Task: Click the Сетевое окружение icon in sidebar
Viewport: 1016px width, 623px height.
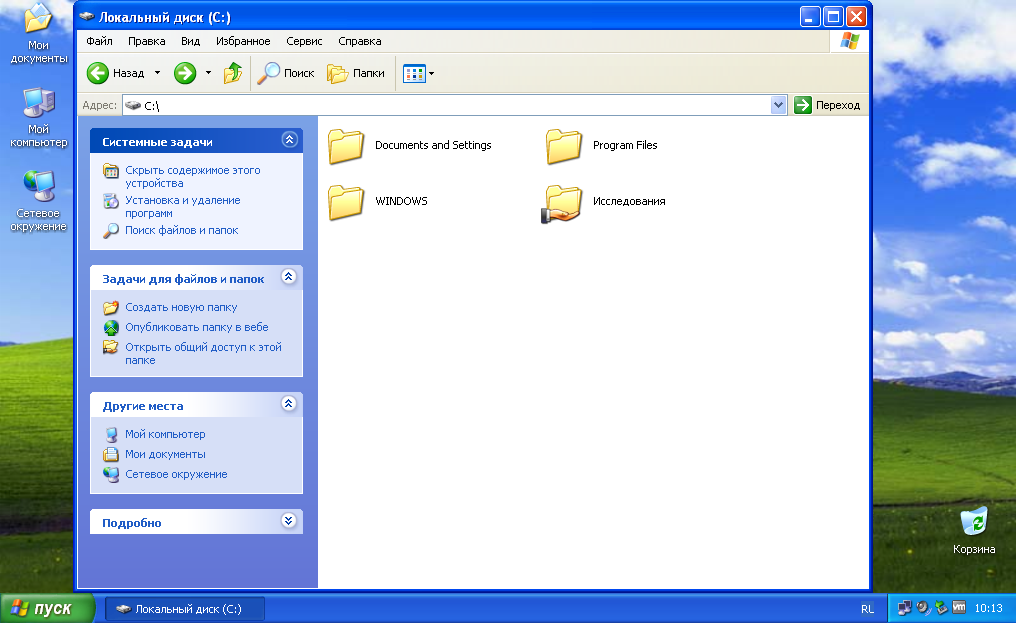Action: pos(111,475)
